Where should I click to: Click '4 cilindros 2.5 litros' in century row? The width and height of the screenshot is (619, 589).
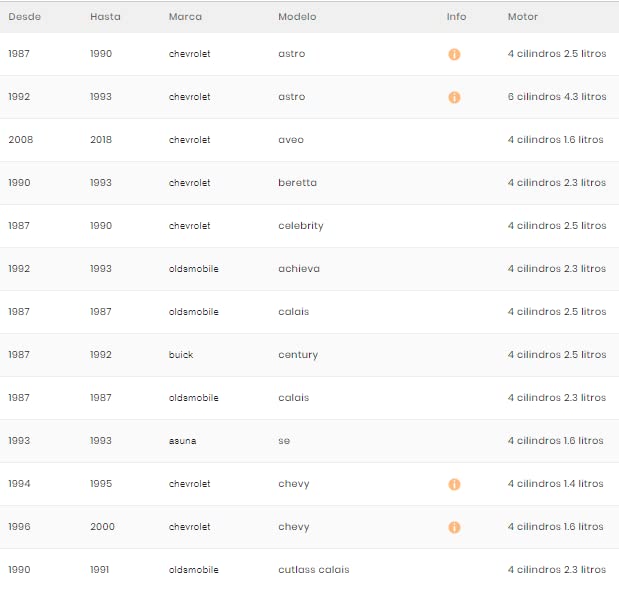click(557, 355)
